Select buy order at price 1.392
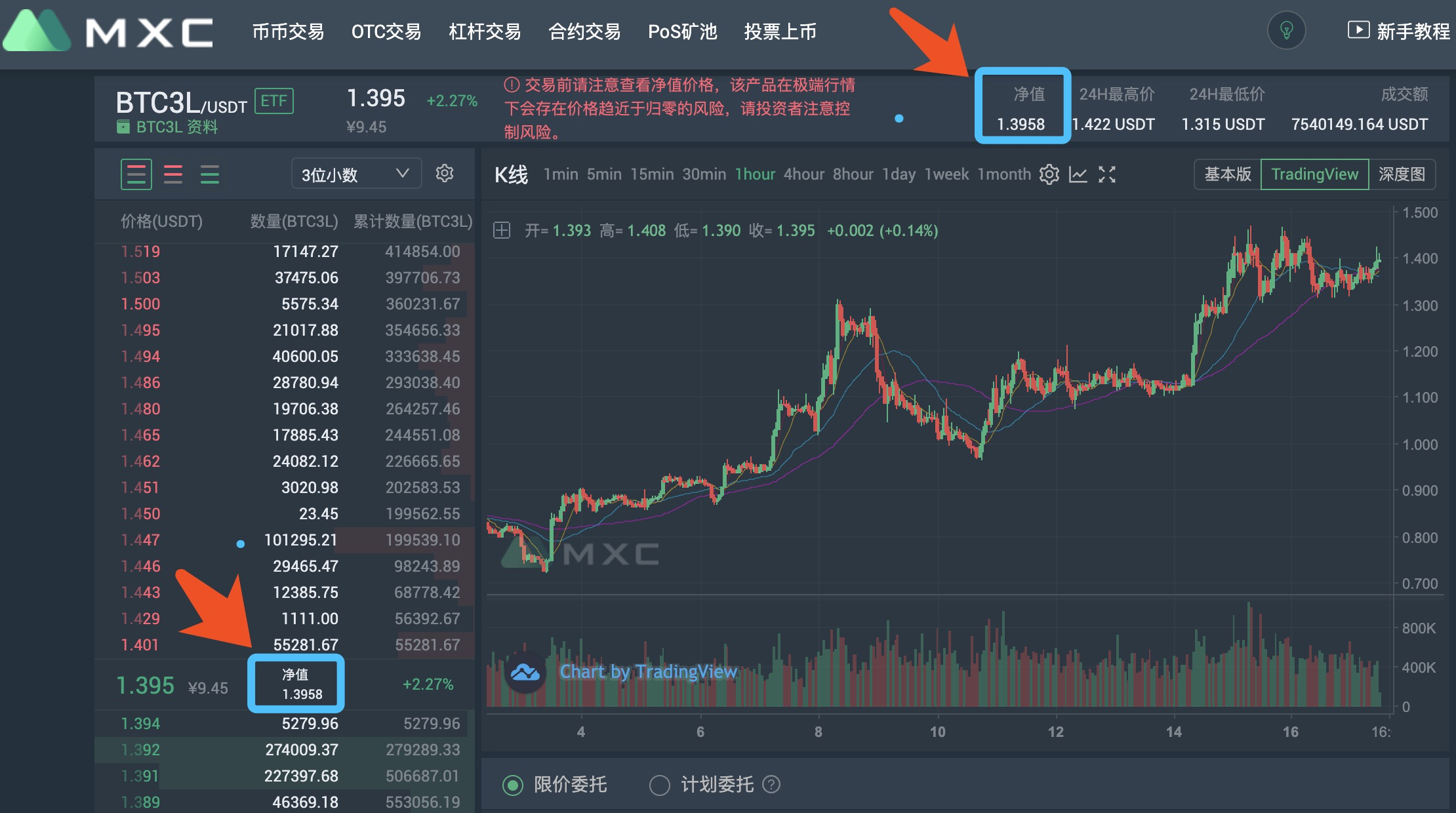Image resolution: width=1456 pixels, height=813 pixels. pyautogui.click(x=285, y=750)
